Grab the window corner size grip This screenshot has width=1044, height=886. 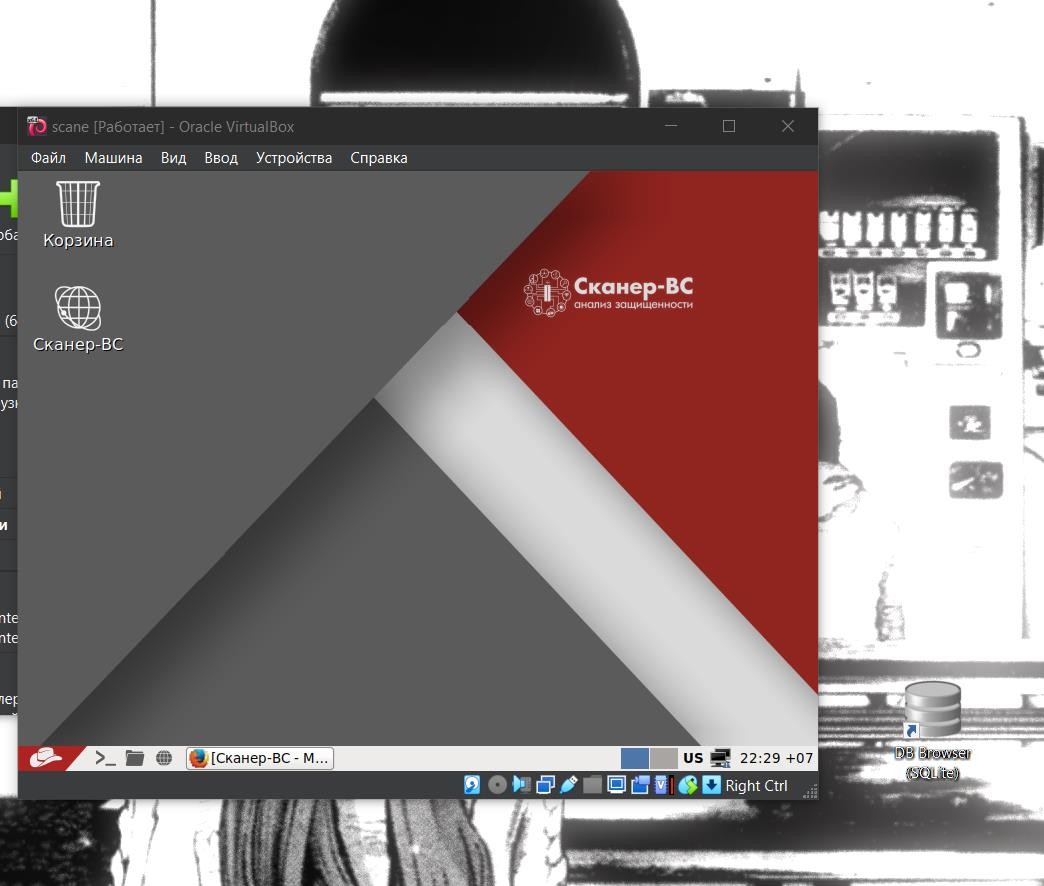click(x=810, y=791)
